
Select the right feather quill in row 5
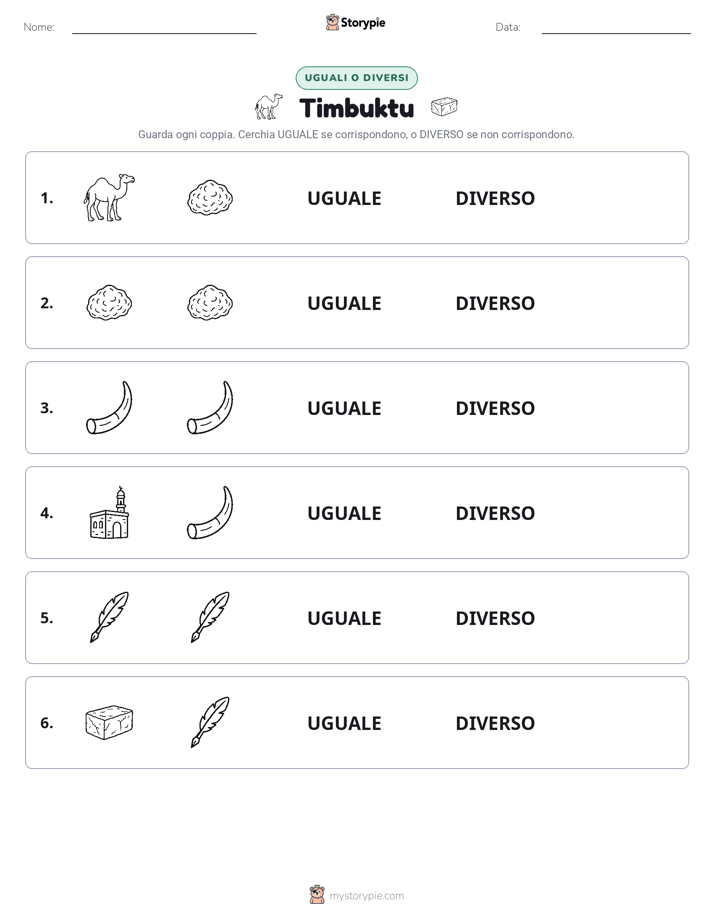point(210,617)
